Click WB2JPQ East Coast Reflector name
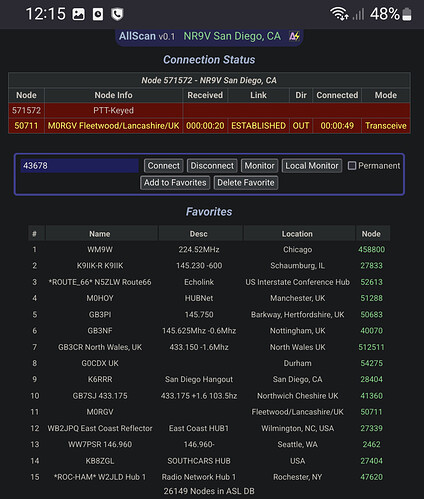 coord(100,428)
